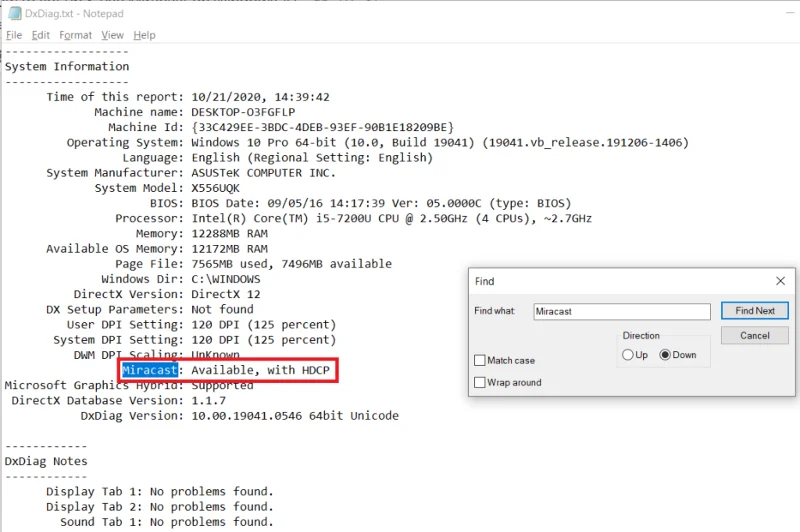800x532 pixels.
Task: Click the User DPI Setting value
Action: click(x=264, y=324)
